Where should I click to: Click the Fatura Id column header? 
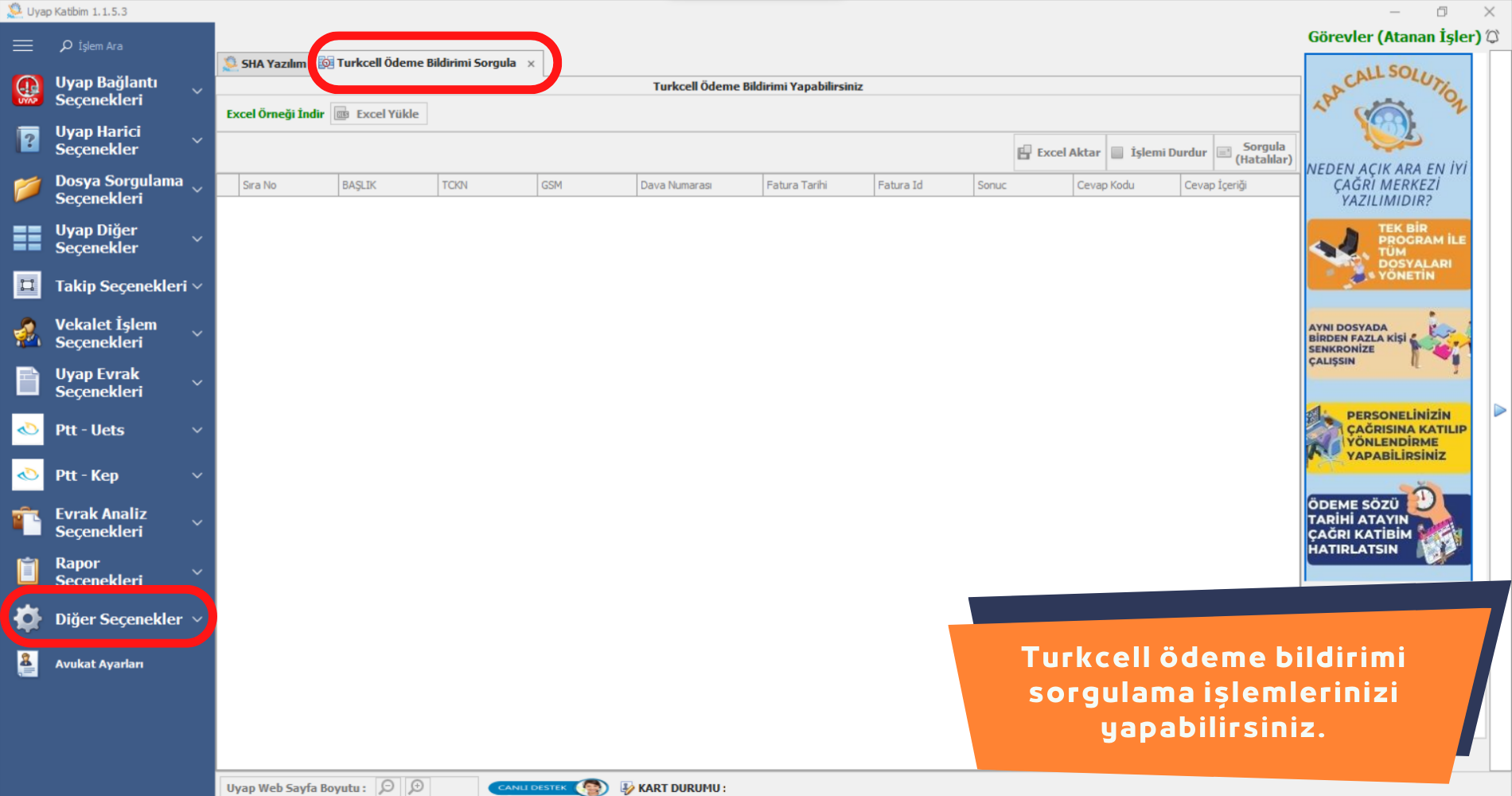[x=923, y=185]
